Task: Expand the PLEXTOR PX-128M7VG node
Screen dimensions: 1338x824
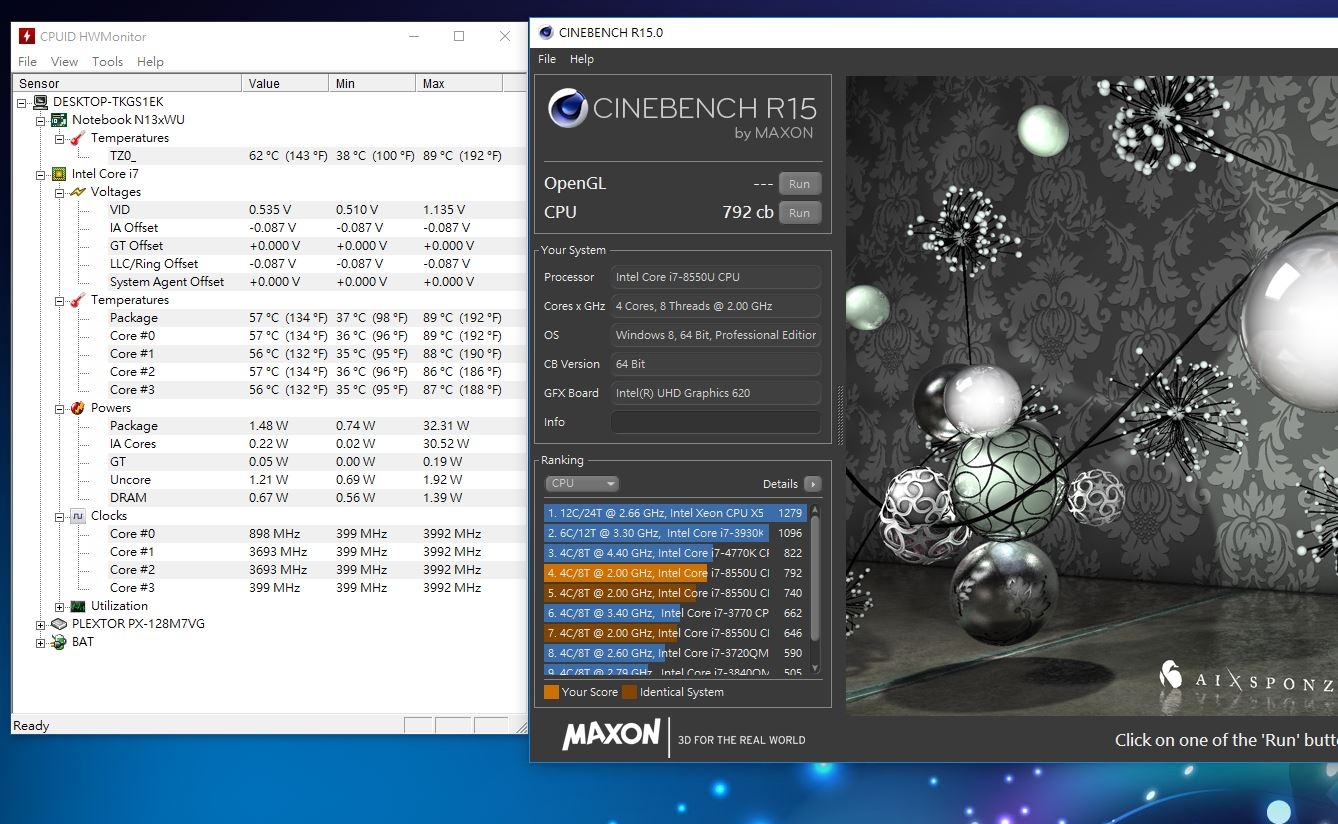Action: (41, 624)
